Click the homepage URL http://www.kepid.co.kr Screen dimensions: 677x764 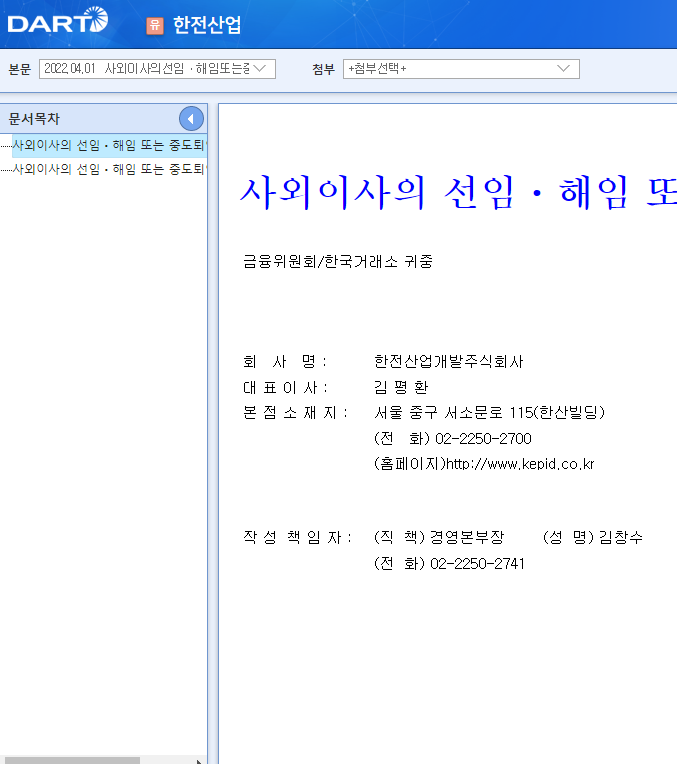click(x=520, y=464)
